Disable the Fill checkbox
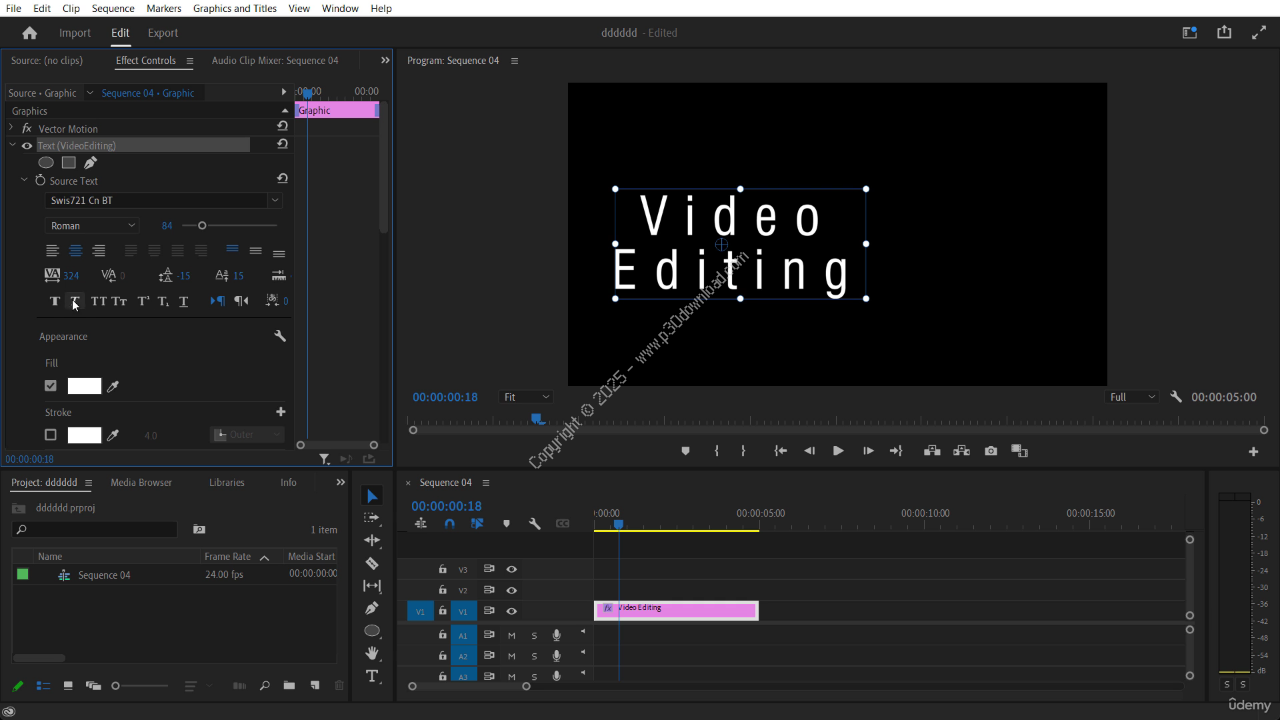This screenshot has height=720, width=1280. [x=51, y=386]
